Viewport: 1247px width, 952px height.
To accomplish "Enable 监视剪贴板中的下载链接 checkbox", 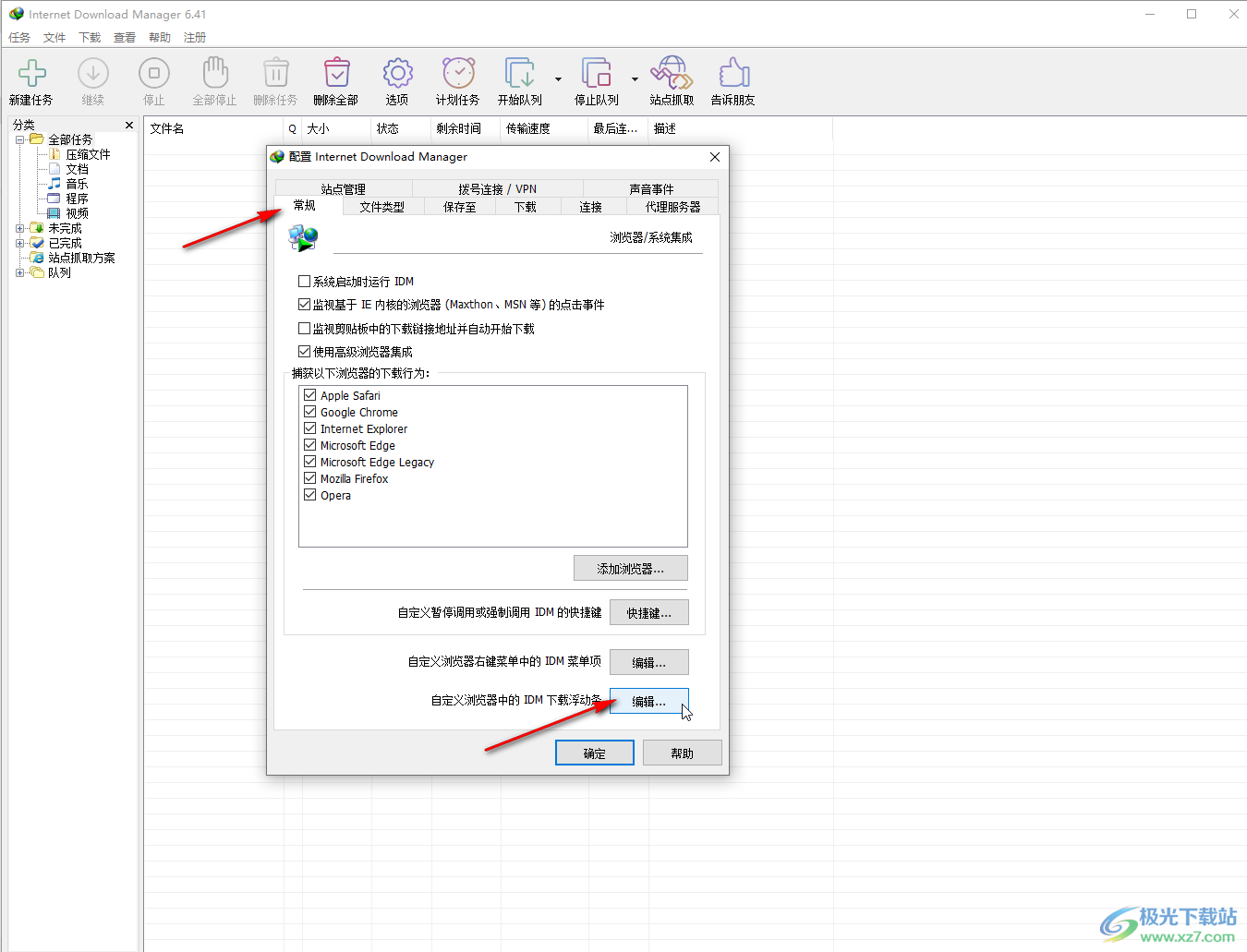I will tap(304, 329).
